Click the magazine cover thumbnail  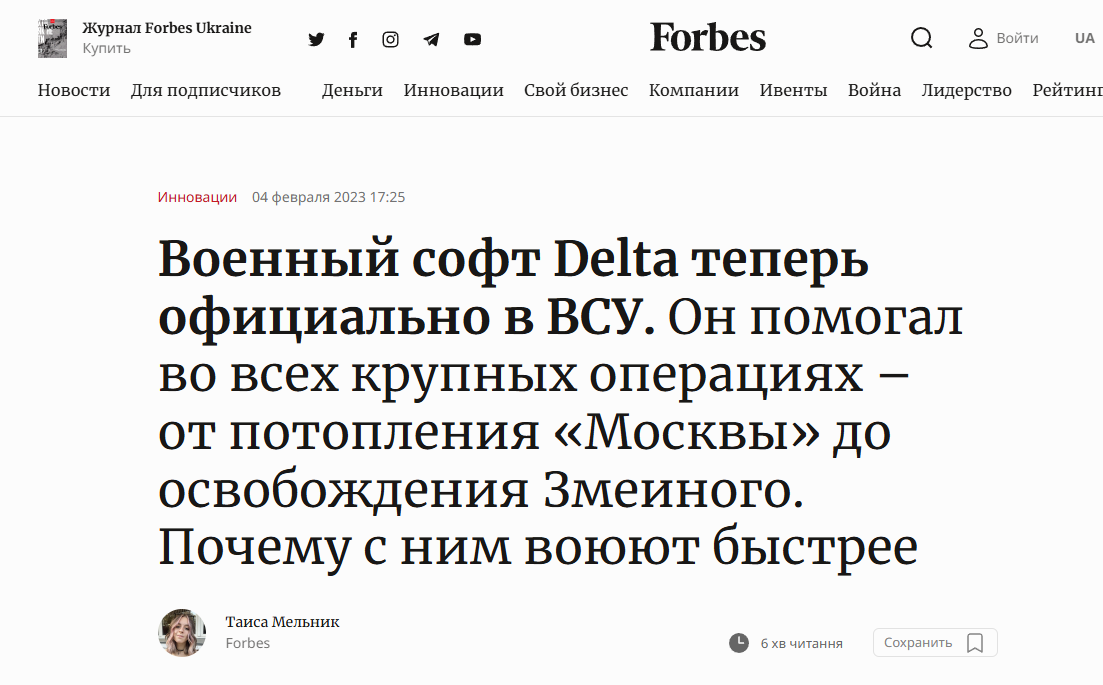53,38
